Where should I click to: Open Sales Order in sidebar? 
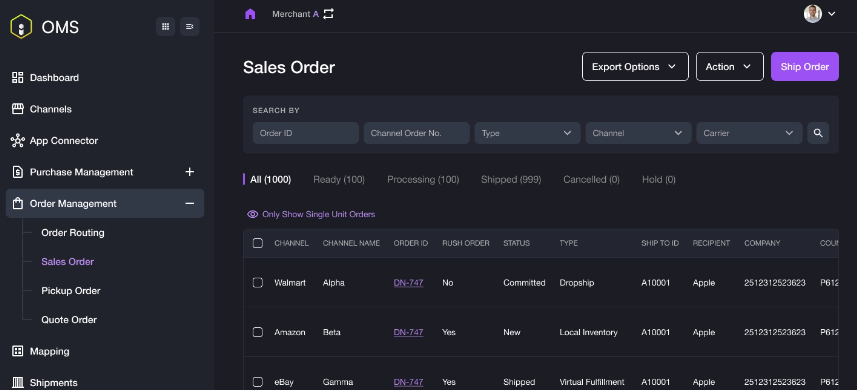(68, 262)
